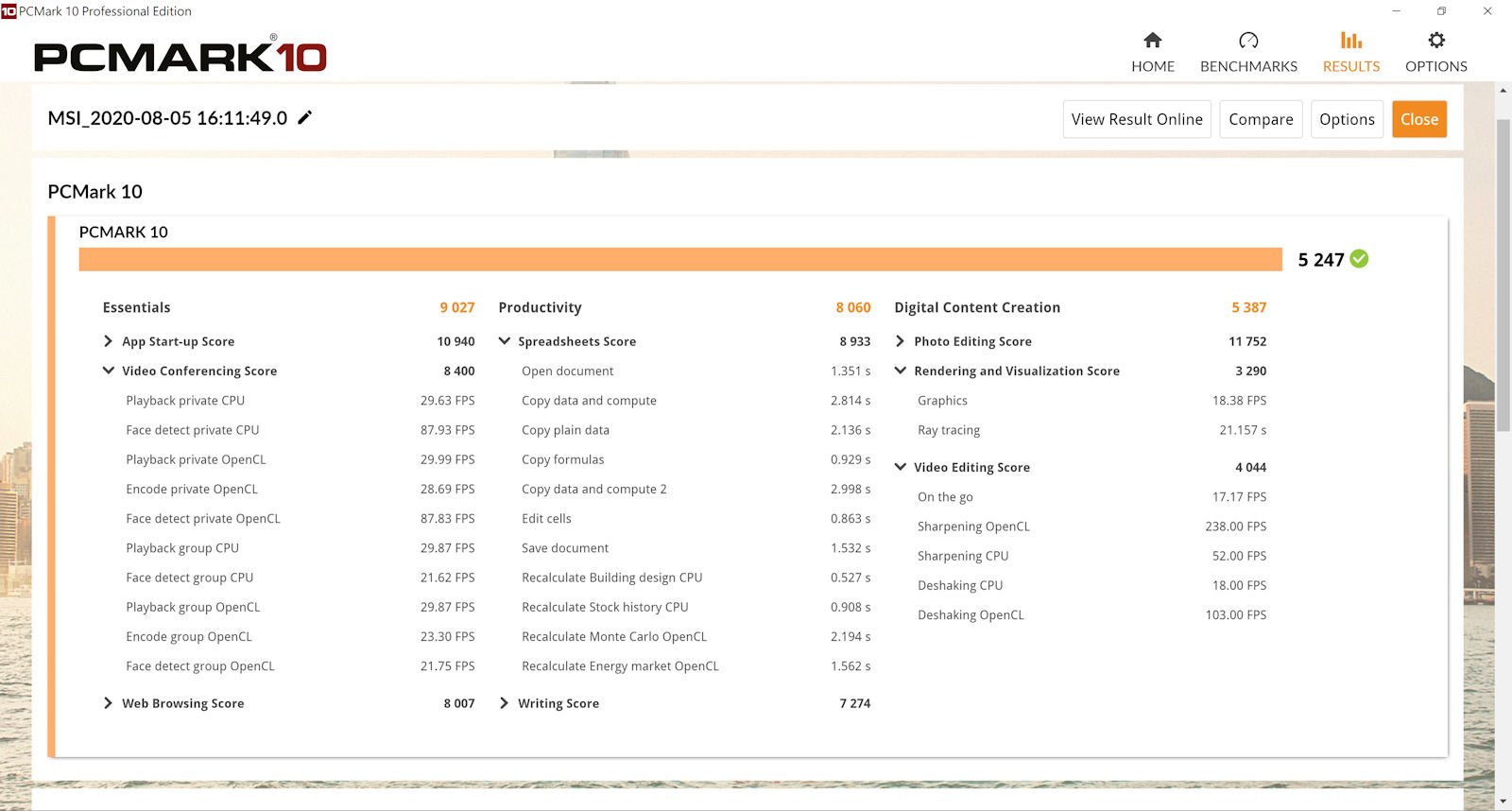Expand Web Browsing Score
Screen dimensions: 1512x811
108,703
